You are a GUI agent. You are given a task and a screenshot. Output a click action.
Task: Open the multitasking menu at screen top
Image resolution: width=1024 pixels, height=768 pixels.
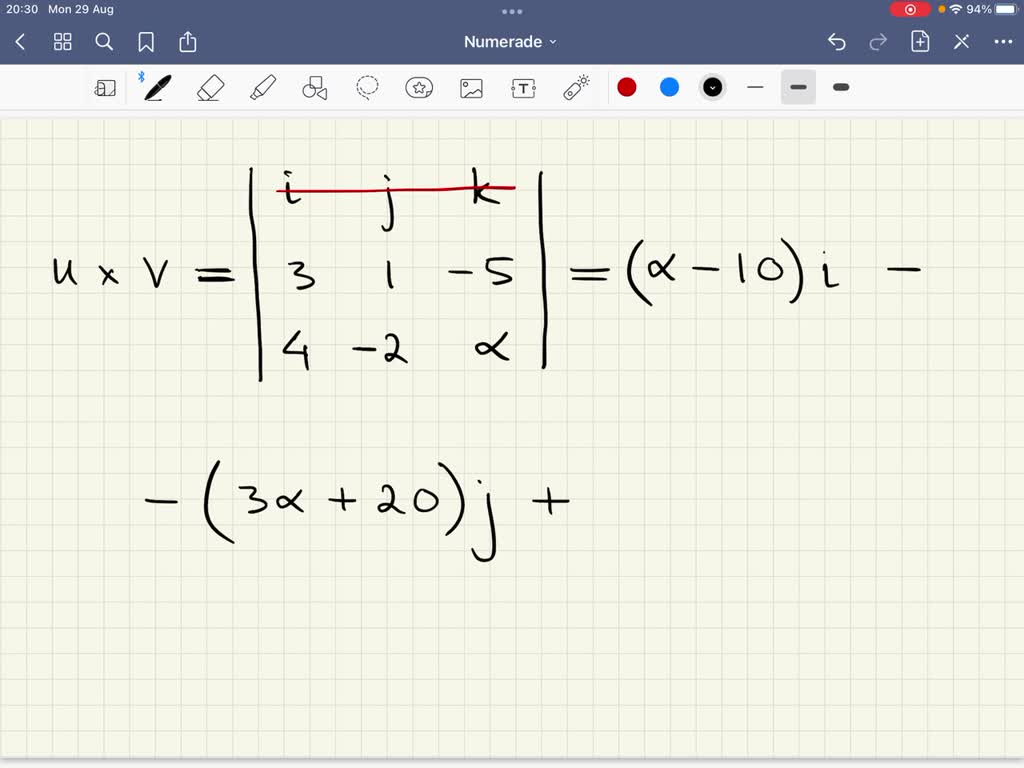point(511,11)
